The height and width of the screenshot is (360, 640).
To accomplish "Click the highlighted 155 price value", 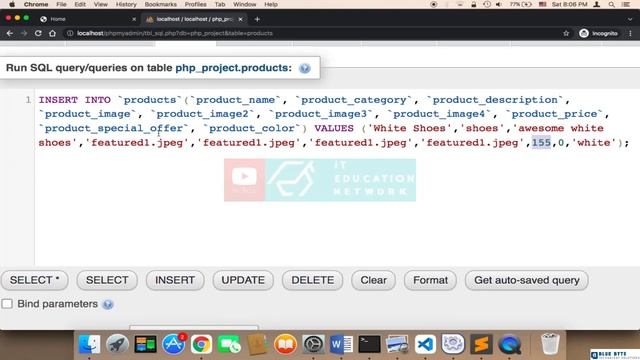I will [541, 143].
